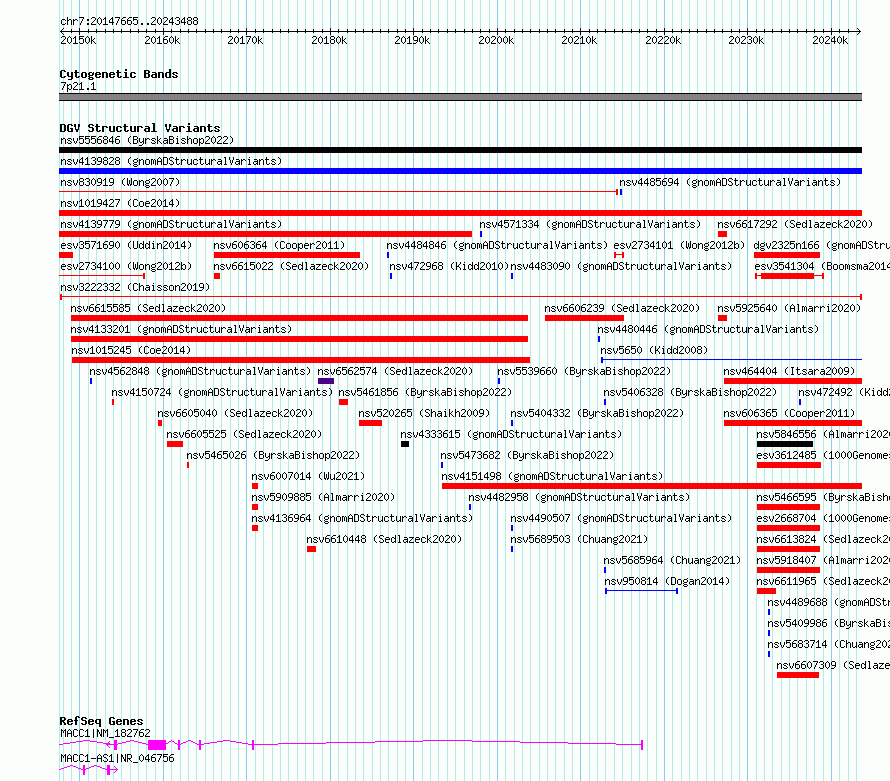
Task: Click esv2668704 red variant bar
Action: coord(788,528)
